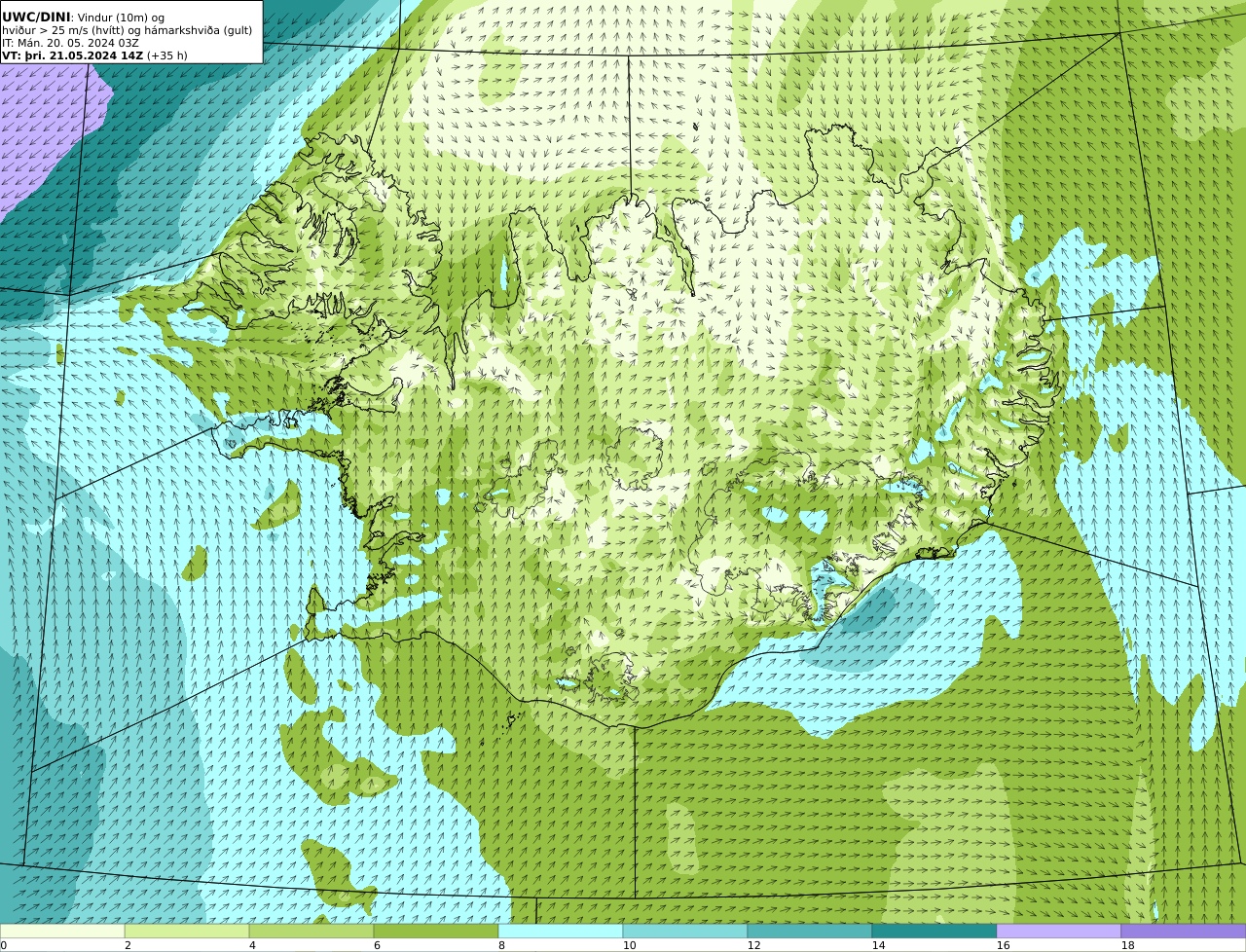Select the above-18 m/s purple swatch

(1184, 931)
